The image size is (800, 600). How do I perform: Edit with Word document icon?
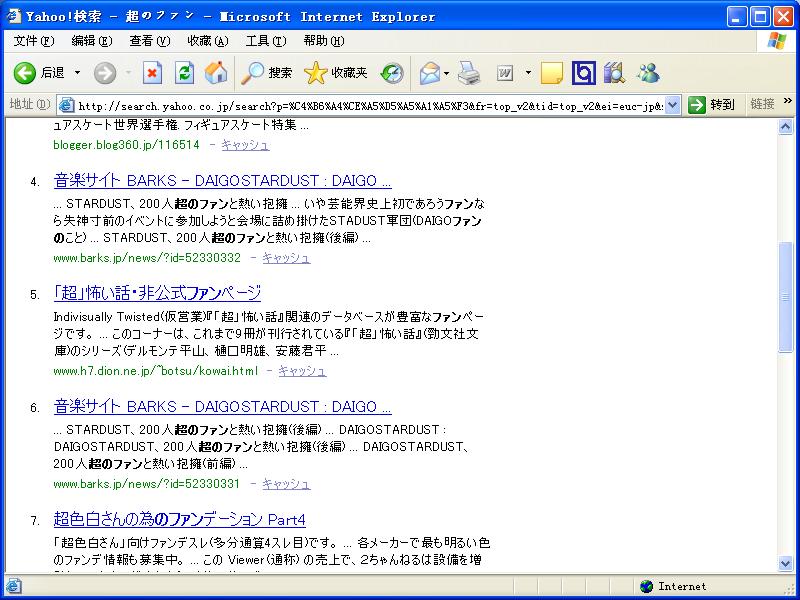tap(505, 73)
